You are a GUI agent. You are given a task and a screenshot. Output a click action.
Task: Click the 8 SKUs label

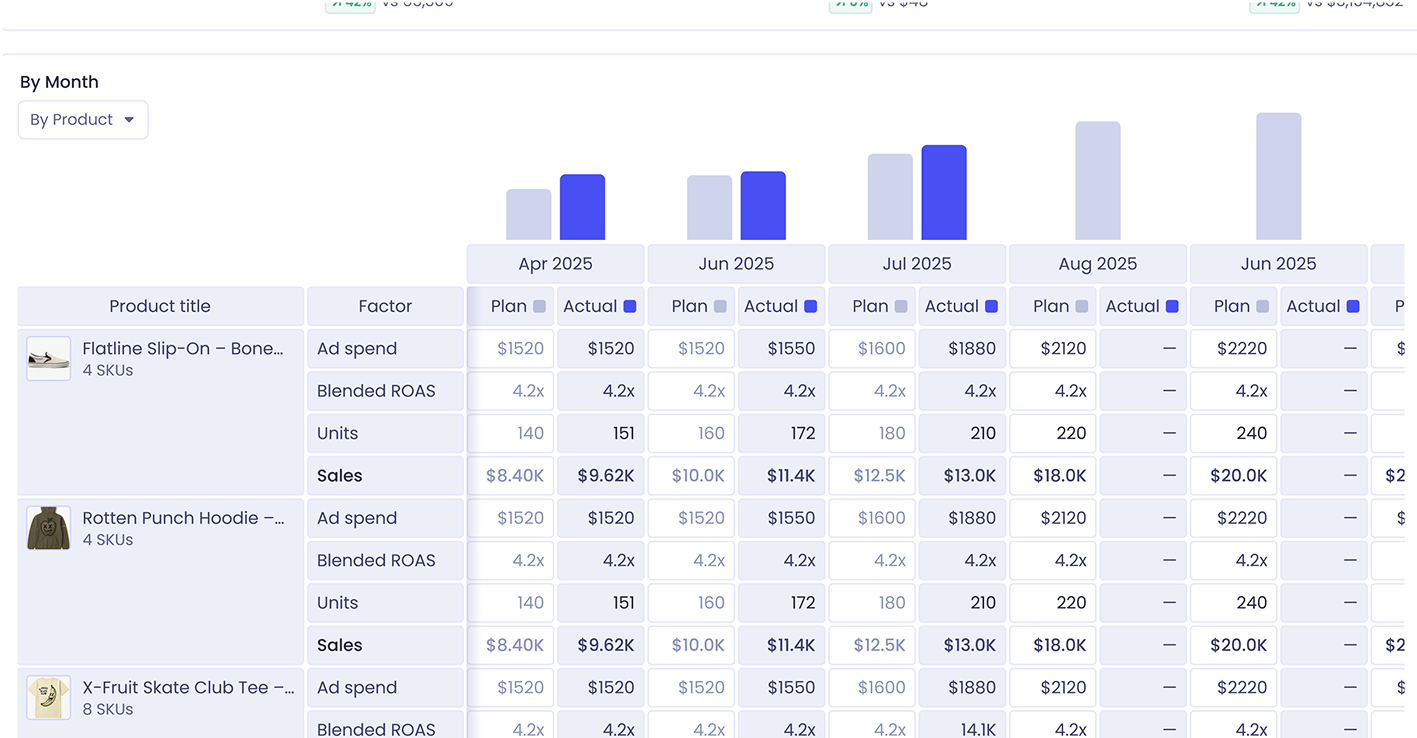pyautogui.click(x=108, y=710)
